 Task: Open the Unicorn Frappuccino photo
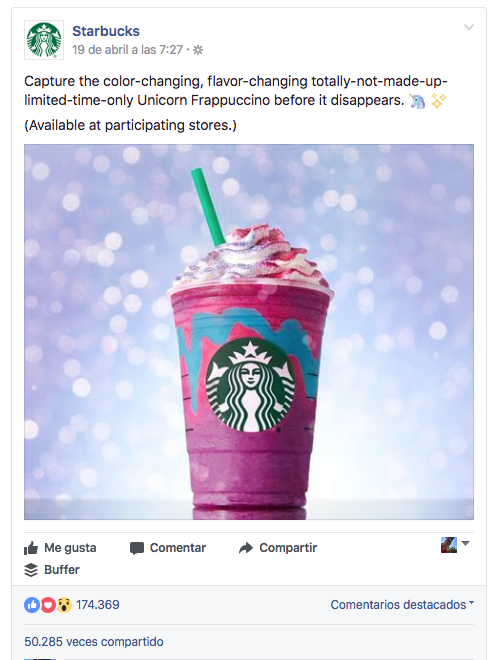(249, 332)
